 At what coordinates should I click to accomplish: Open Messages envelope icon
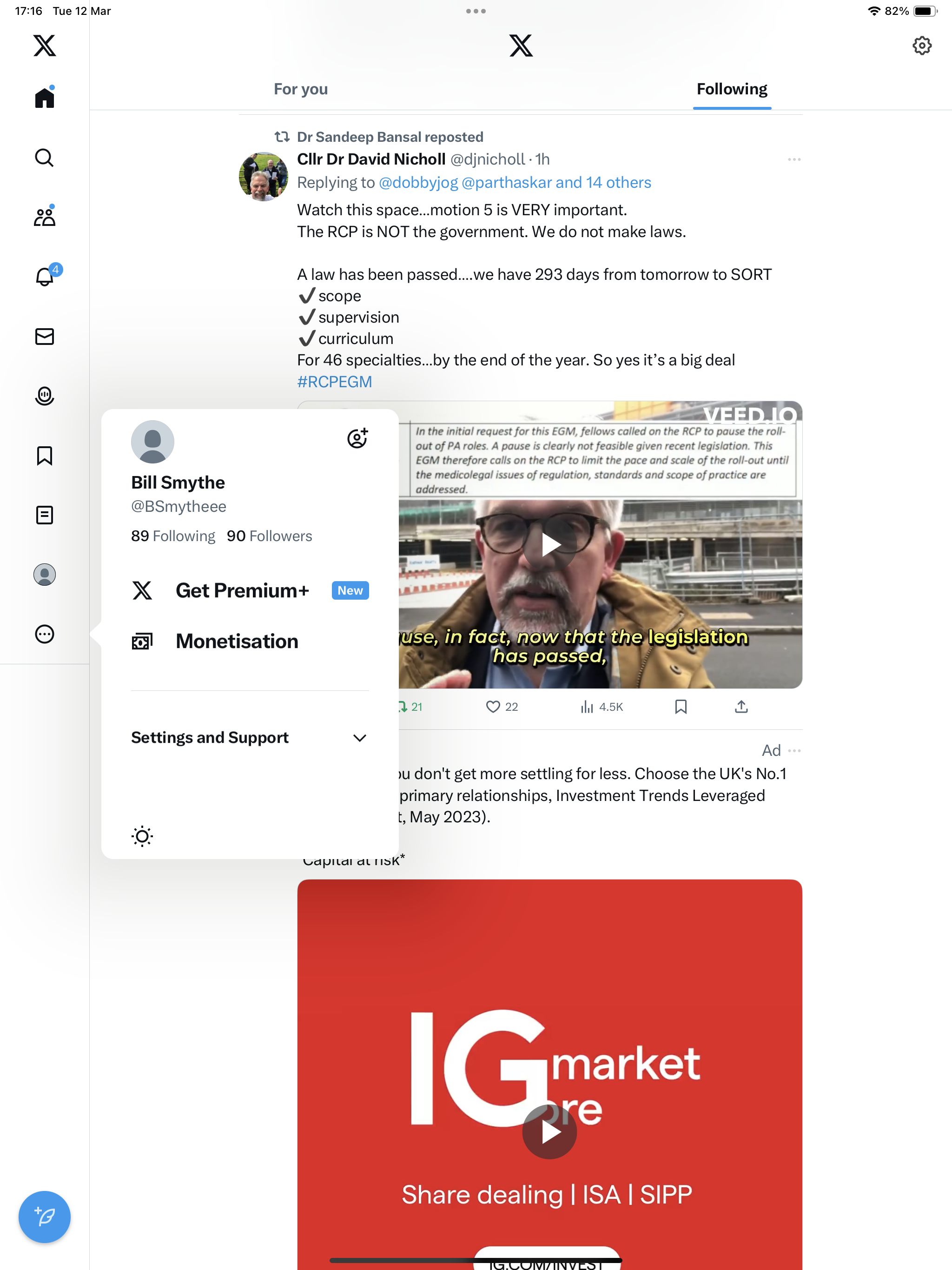[44, 337]
